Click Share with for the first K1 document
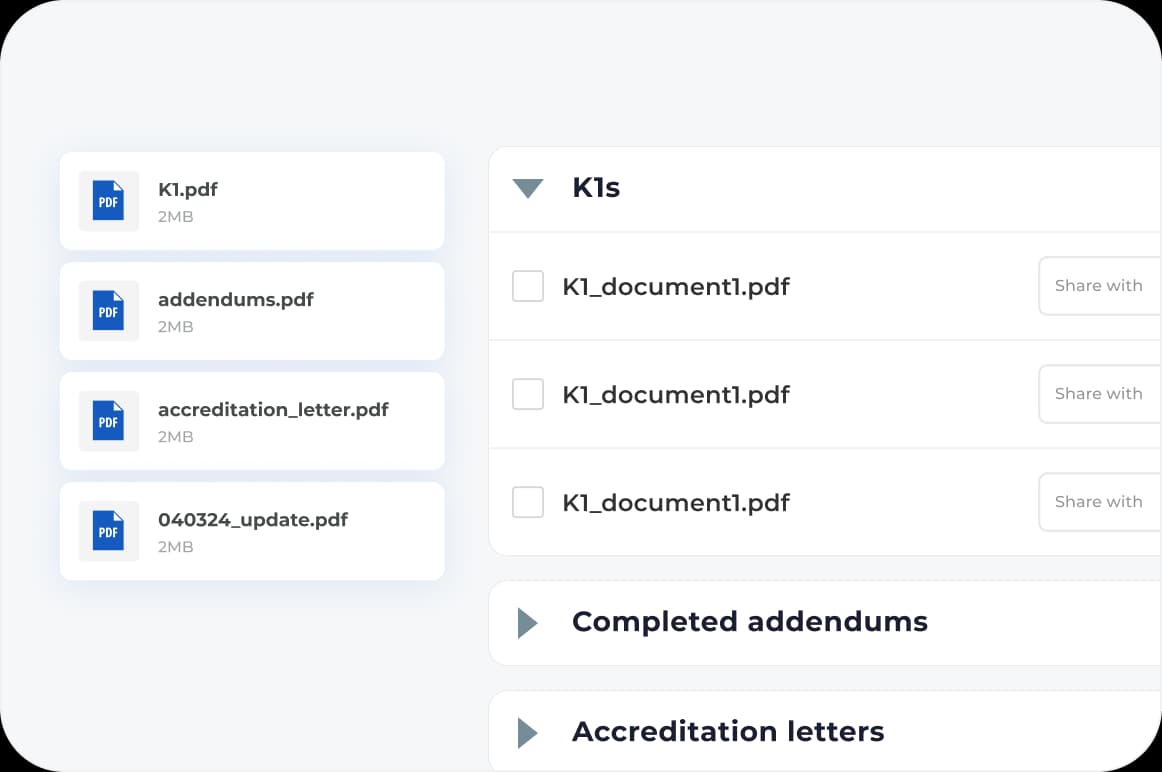Screen dimensions: 1162x772 point(1099,286)
